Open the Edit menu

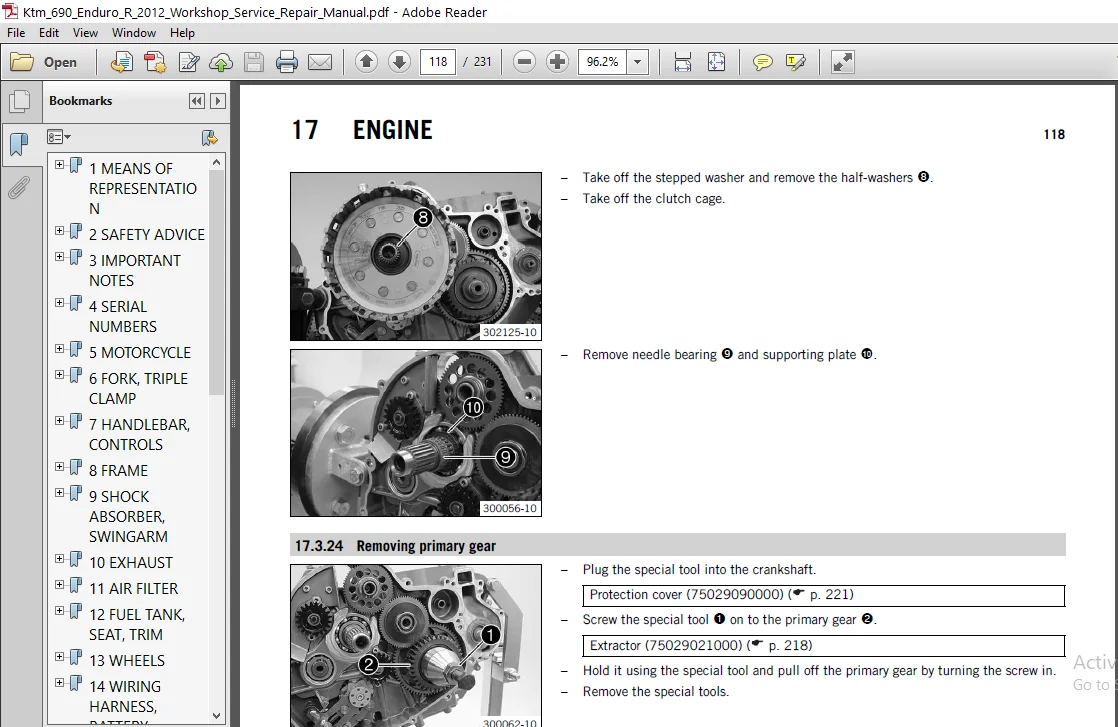click(x=48, y=33)
